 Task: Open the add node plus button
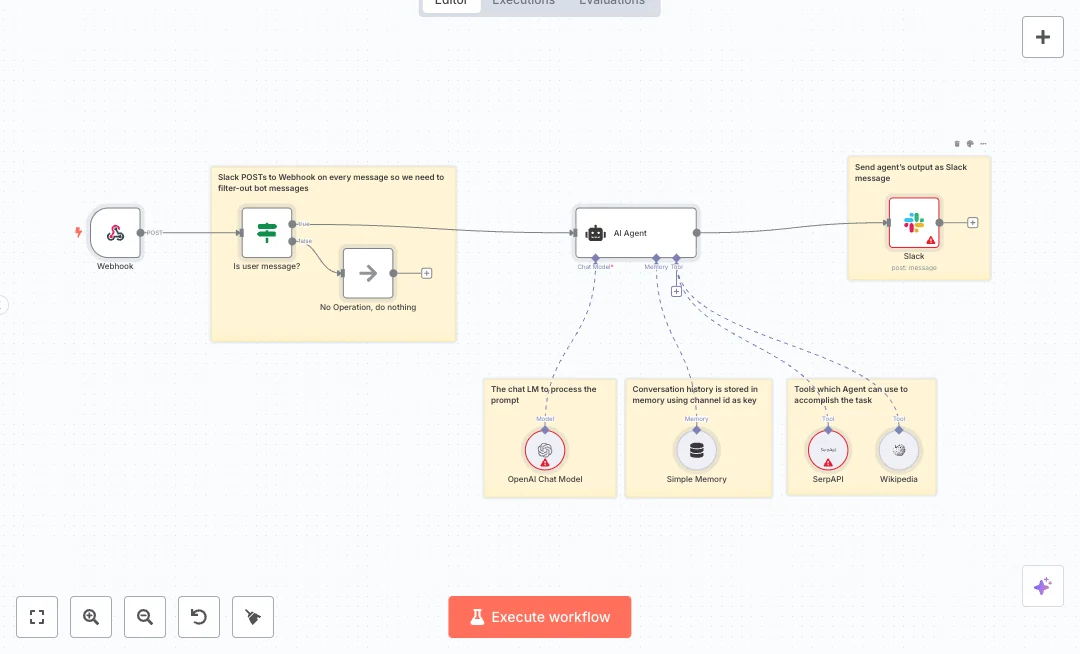[1042, 37]
